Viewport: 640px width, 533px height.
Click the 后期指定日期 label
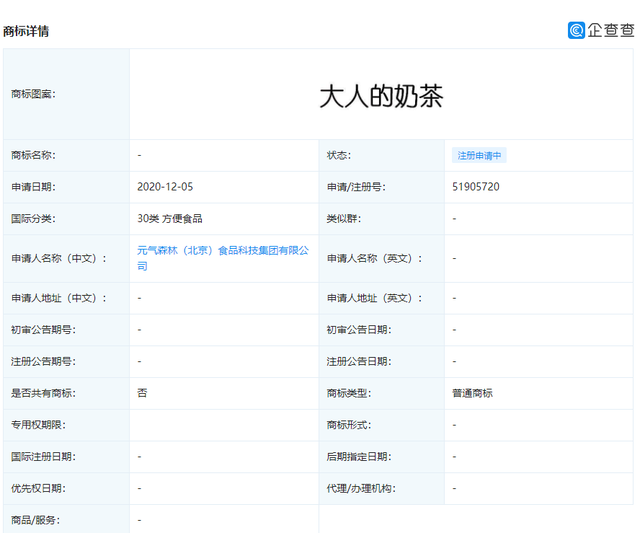click(x=359, y=457)
